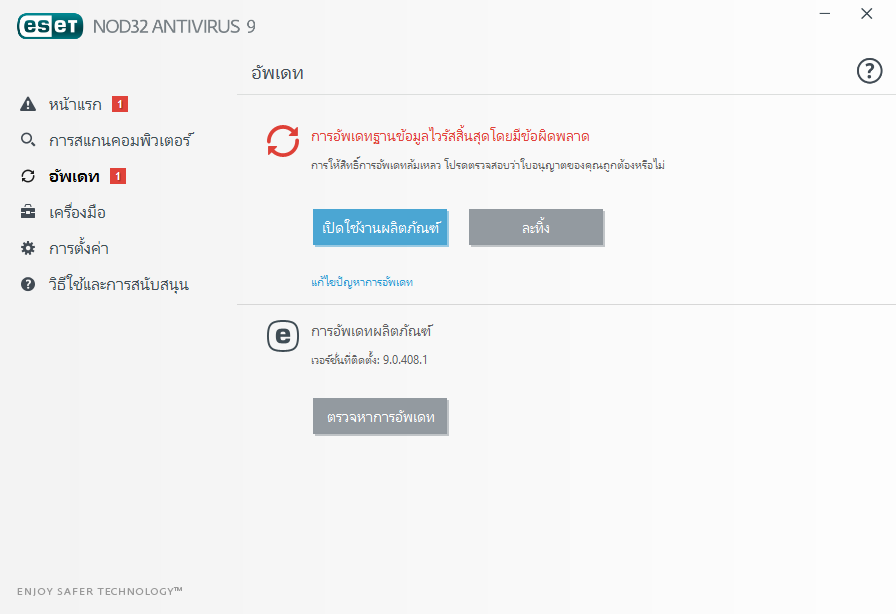Viewport: 896px width, 614px height.
Task: Click the red update error heading text
Action: (x=450, y=136)
